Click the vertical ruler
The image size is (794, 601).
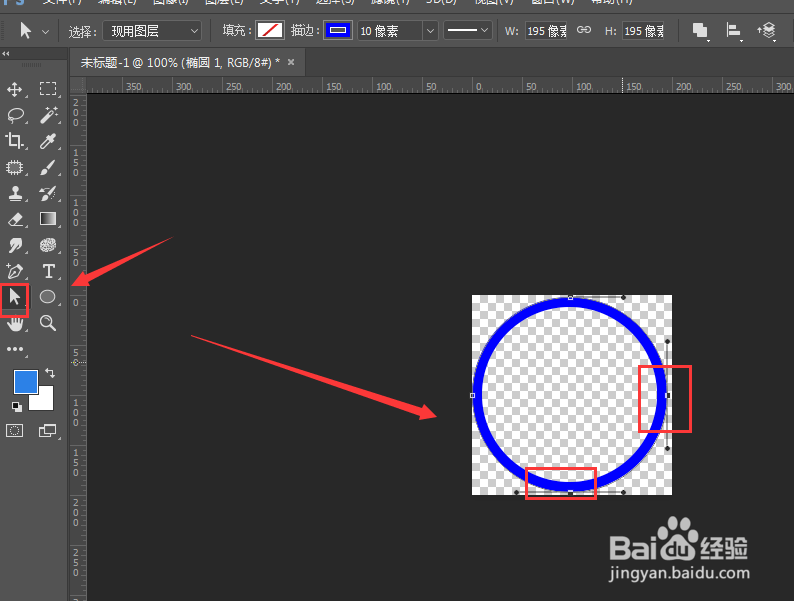tap(78, 347)
